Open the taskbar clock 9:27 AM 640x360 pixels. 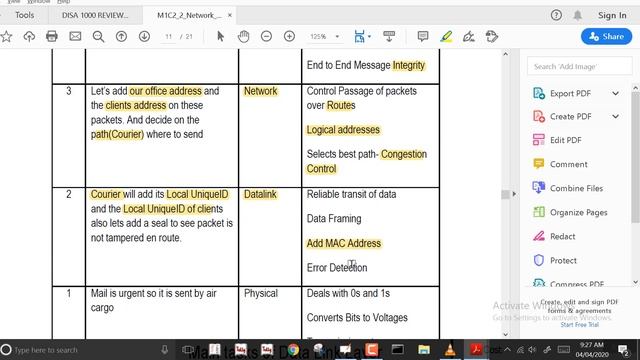tap(592, 350)
